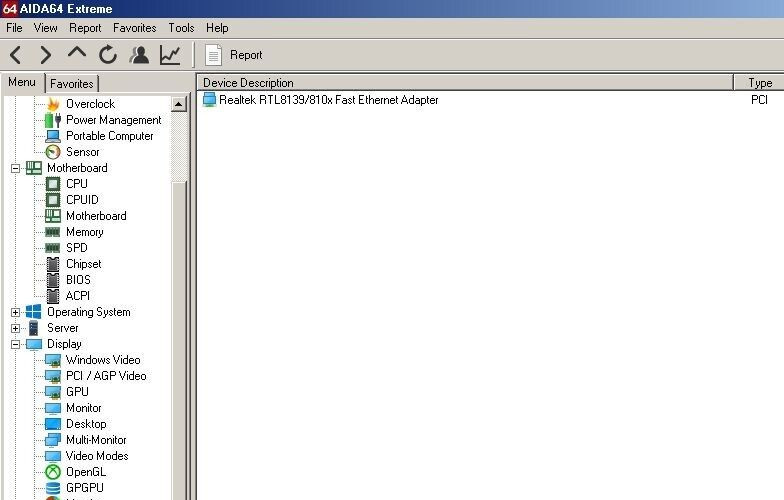Go forward with the right arrow icon
The width and height of the screenshot is (784, 500).
click(x=46, y=55)
